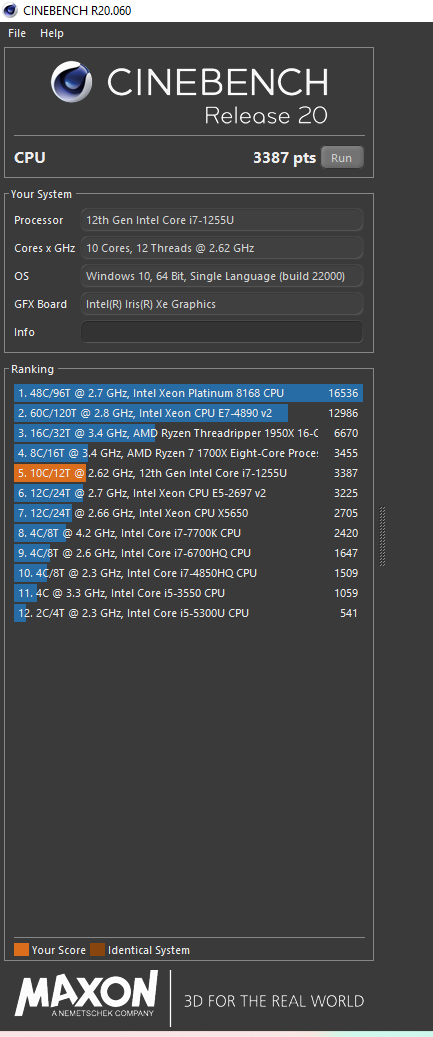Click the Processor field showing i7-1255U
Viewport: 433px width, 1037px height.
click(x=222, y=220)
